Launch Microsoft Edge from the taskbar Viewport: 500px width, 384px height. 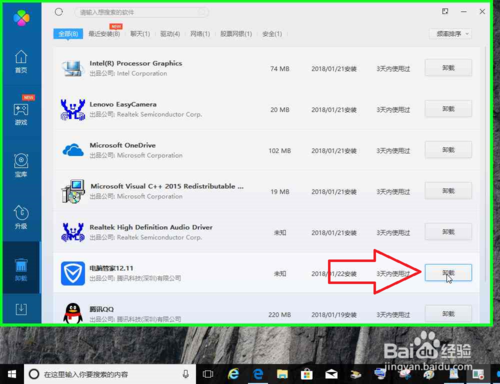coord(258,374)
